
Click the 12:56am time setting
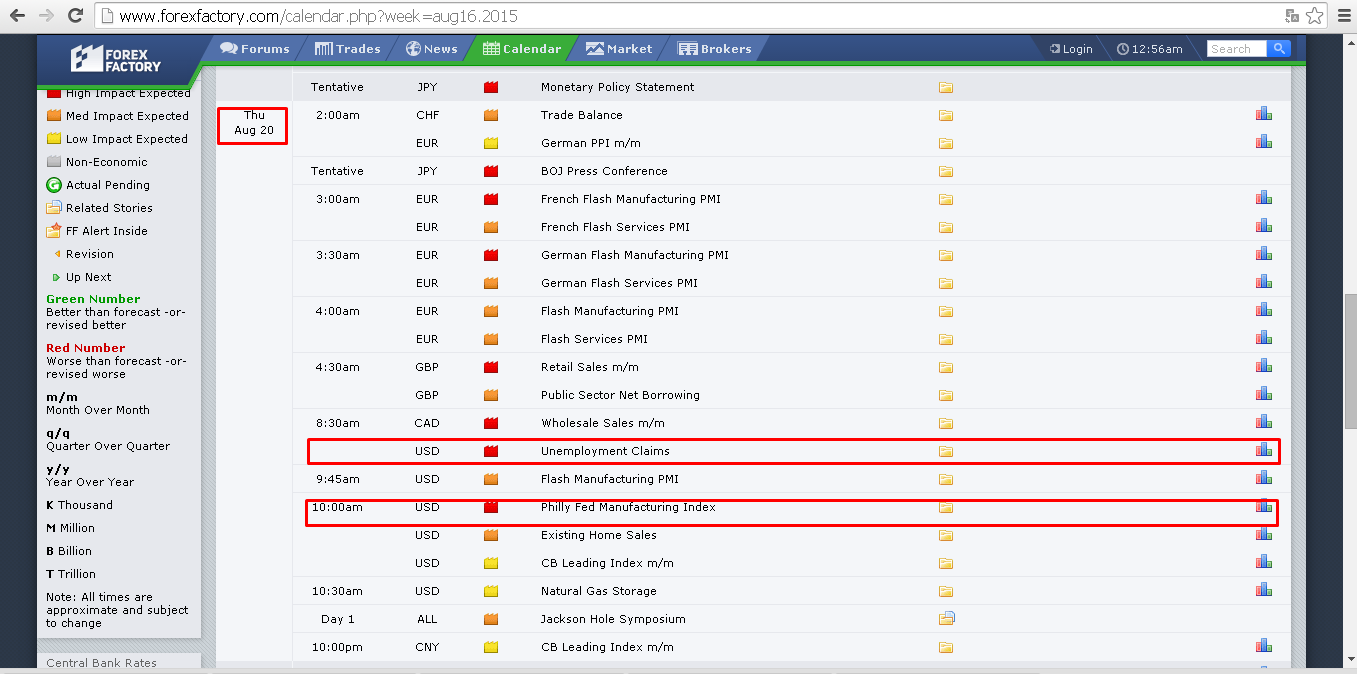point(1150,49)
